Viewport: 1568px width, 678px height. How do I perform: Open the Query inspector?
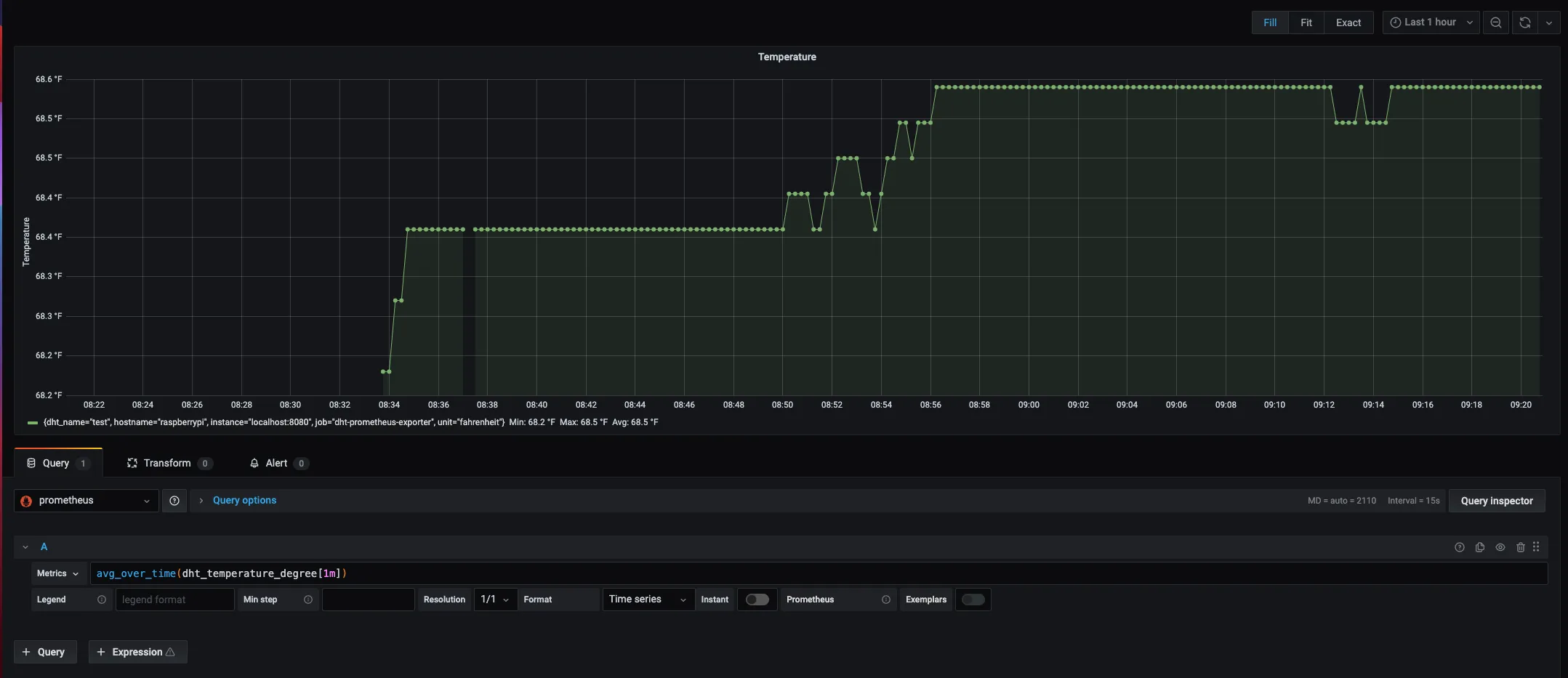(x=1497, y=501)
